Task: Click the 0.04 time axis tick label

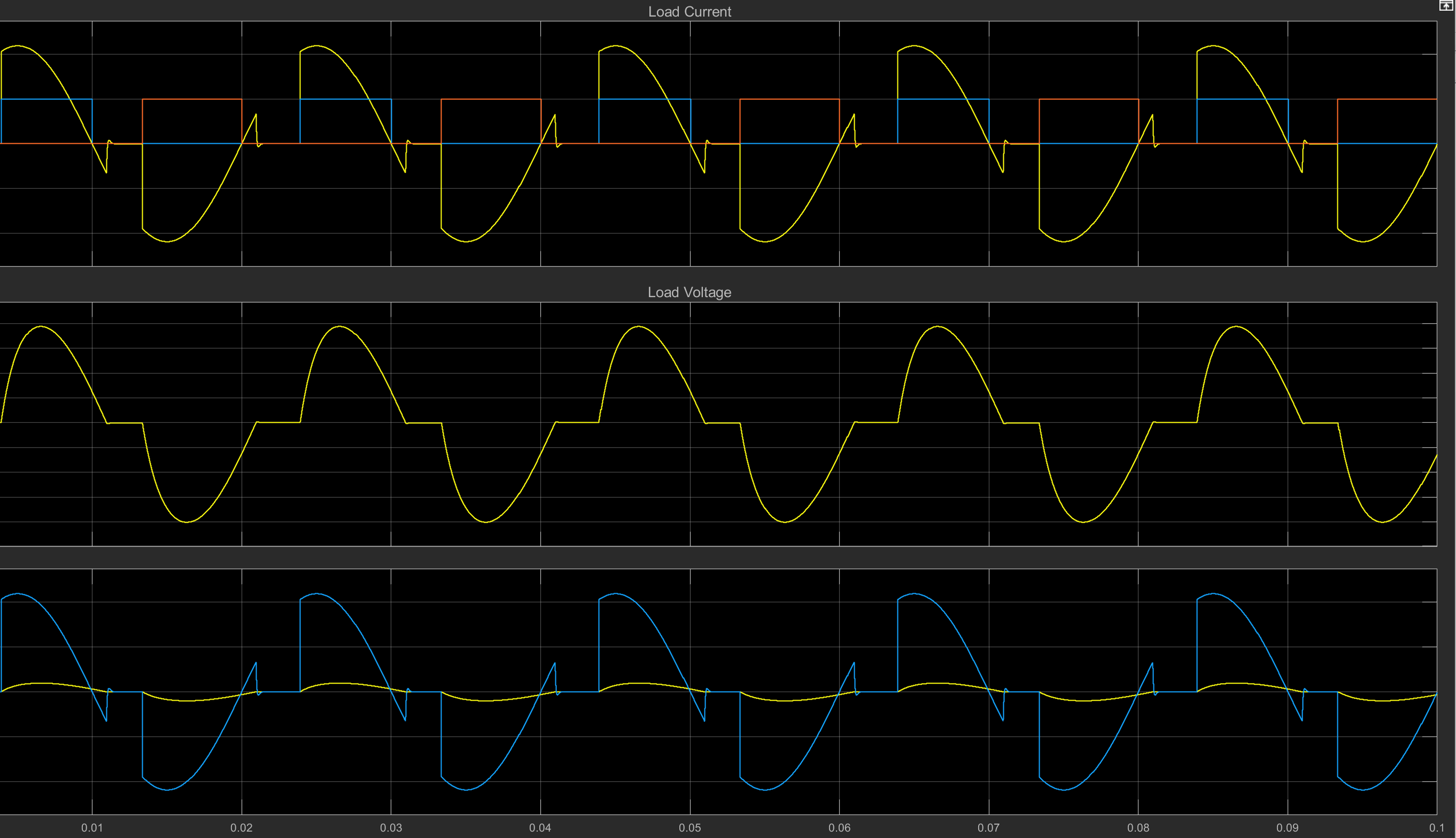Action: (540, 828)
